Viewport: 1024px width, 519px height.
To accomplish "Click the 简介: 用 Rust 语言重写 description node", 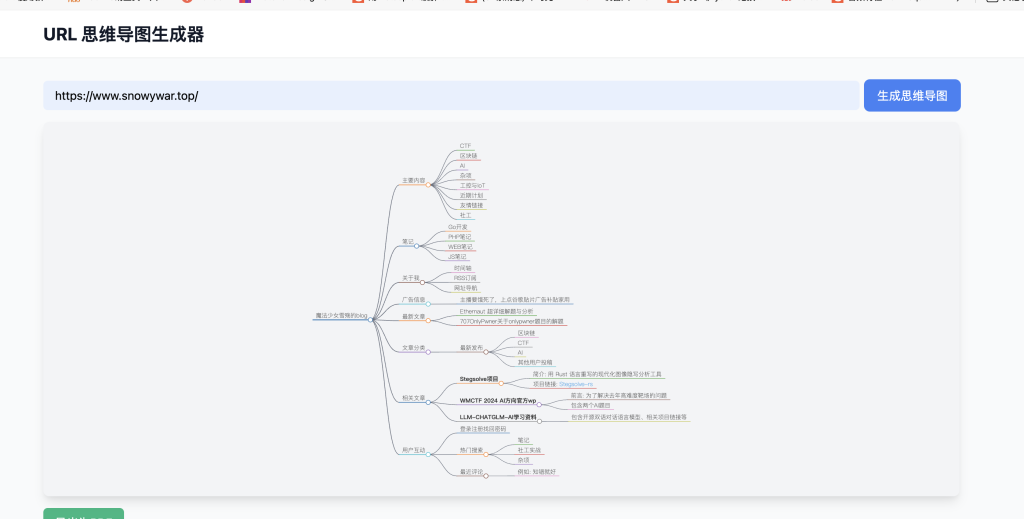I will [597, 375].
